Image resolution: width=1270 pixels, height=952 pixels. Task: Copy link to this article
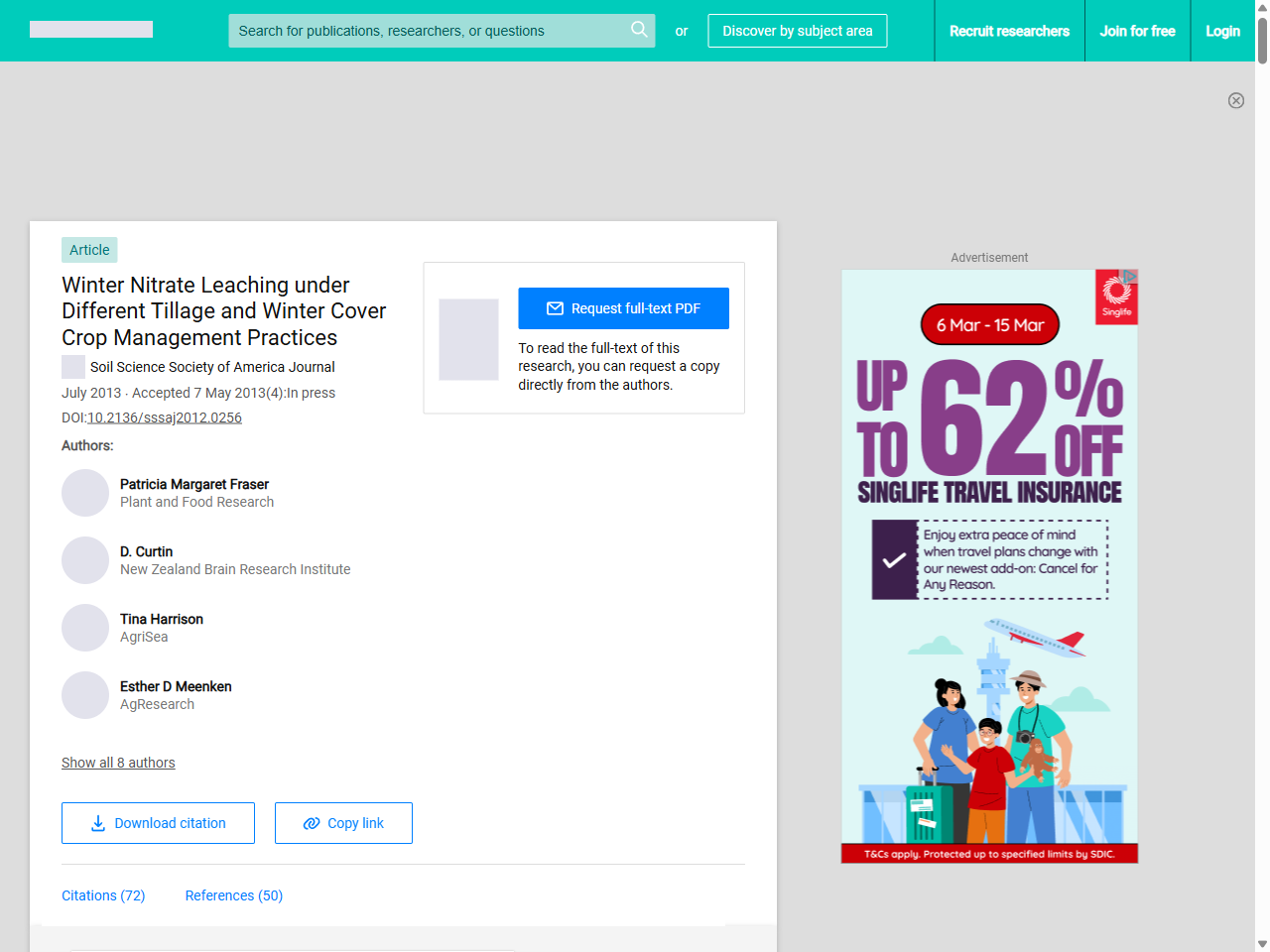343,823
